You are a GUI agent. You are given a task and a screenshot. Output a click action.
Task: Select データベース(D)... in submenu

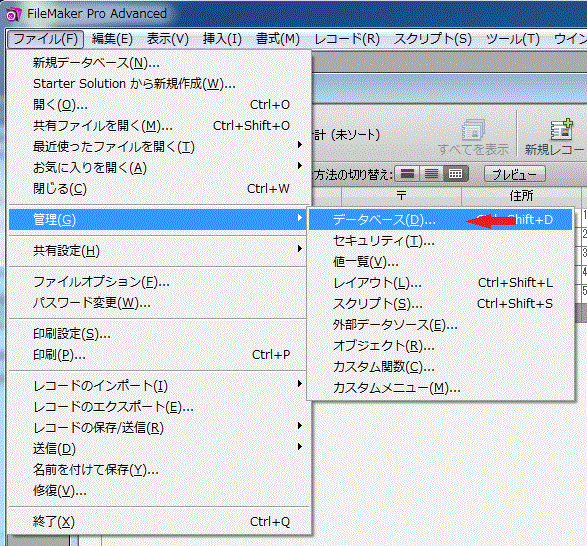pos(441,219)
